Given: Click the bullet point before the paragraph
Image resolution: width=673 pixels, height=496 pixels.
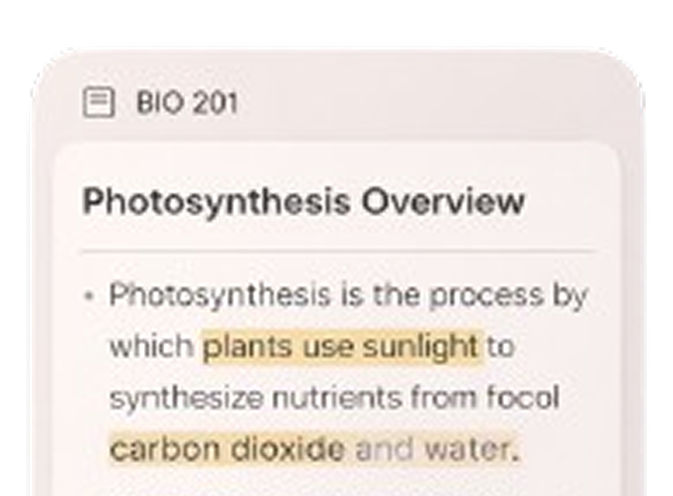Looking at the screenshot, I should (90, 297).
